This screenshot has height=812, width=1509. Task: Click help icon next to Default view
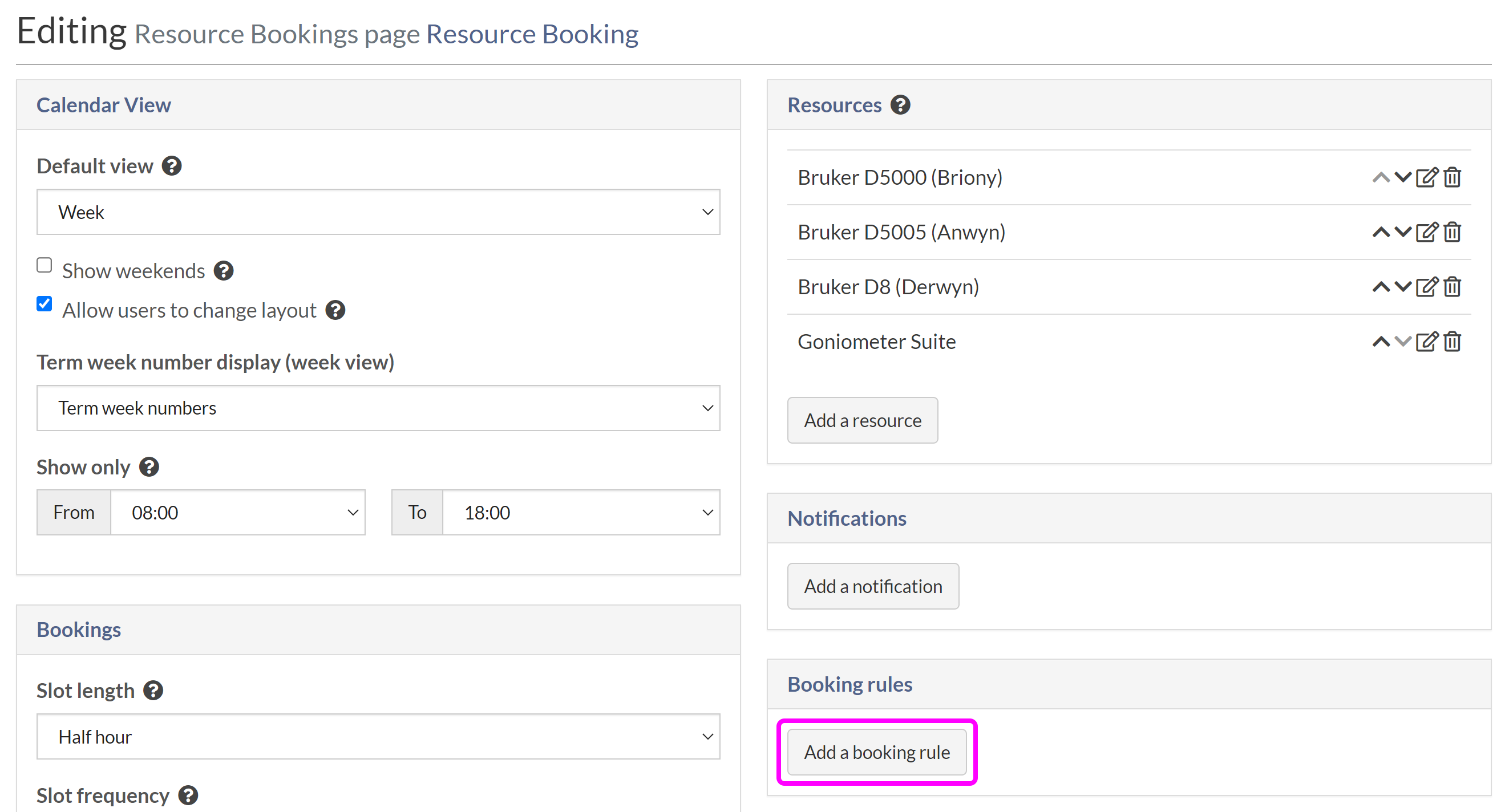click(172, 167)
